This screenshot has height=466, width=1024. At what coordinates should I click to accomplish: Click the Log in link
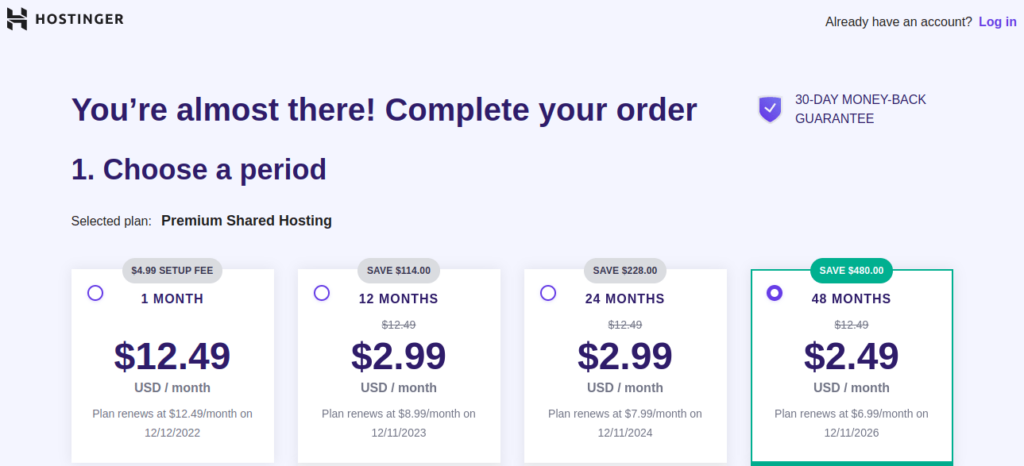pos(997,22)
